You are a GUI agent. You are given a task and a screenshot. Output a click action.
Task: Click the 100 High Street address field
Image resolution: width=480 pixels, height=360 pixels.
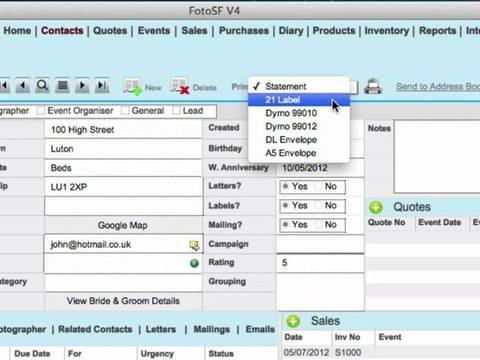pyautogui.click(x=123, y=130)
